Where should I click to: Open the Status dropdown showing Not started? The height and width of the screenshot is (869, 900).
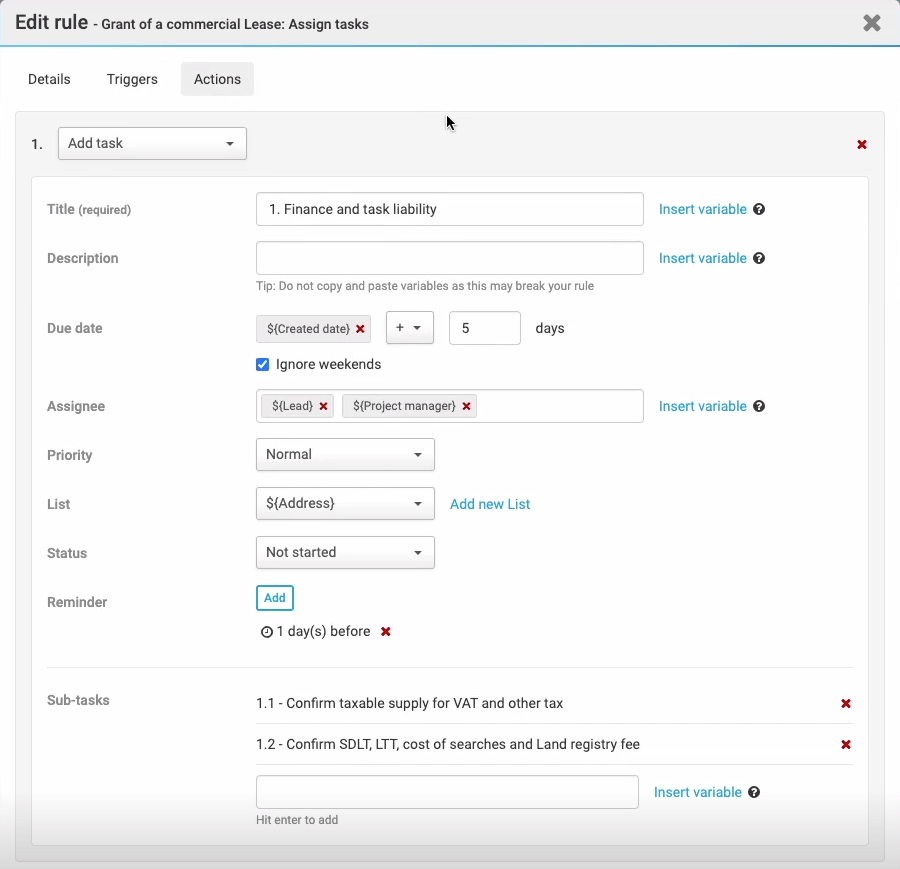(x=345, y=553)
